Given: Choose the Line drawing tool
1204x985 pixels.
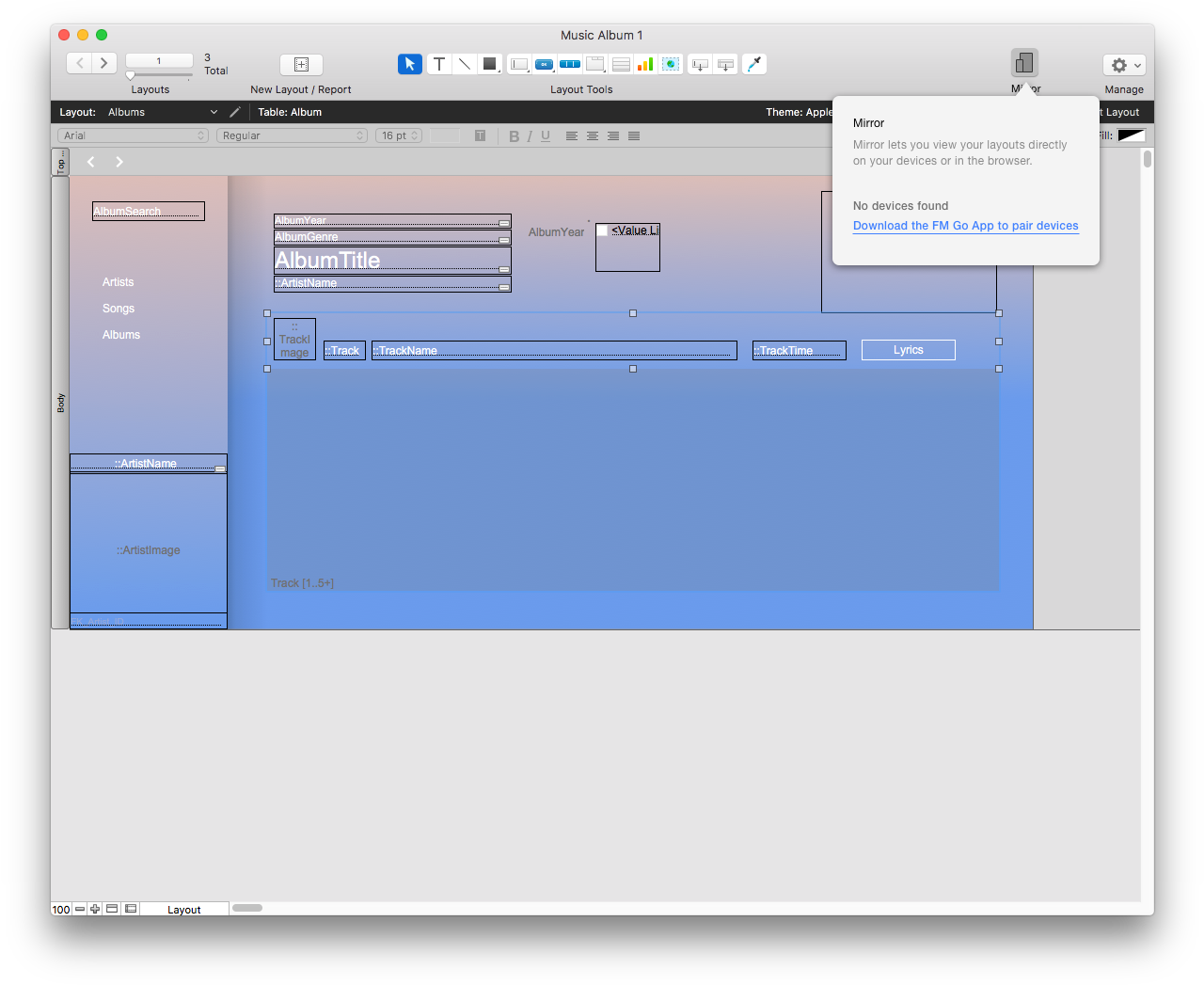Looking at the screenshot, I should click(465, 64).
